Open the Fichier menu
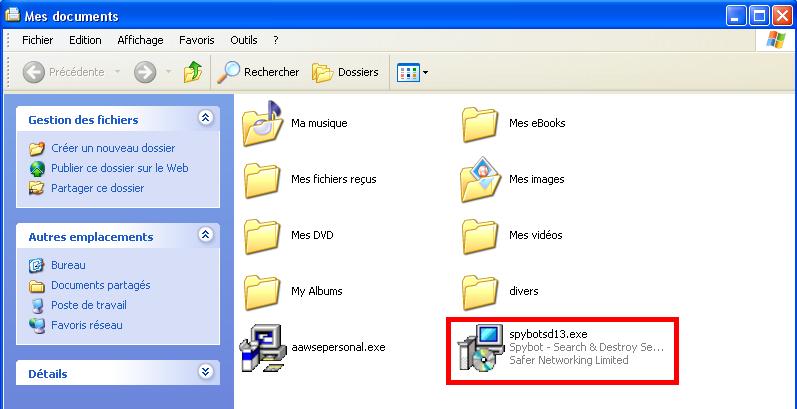Image resolution: width=797 pixels, height=409 pixels. [x=37, y=40]
